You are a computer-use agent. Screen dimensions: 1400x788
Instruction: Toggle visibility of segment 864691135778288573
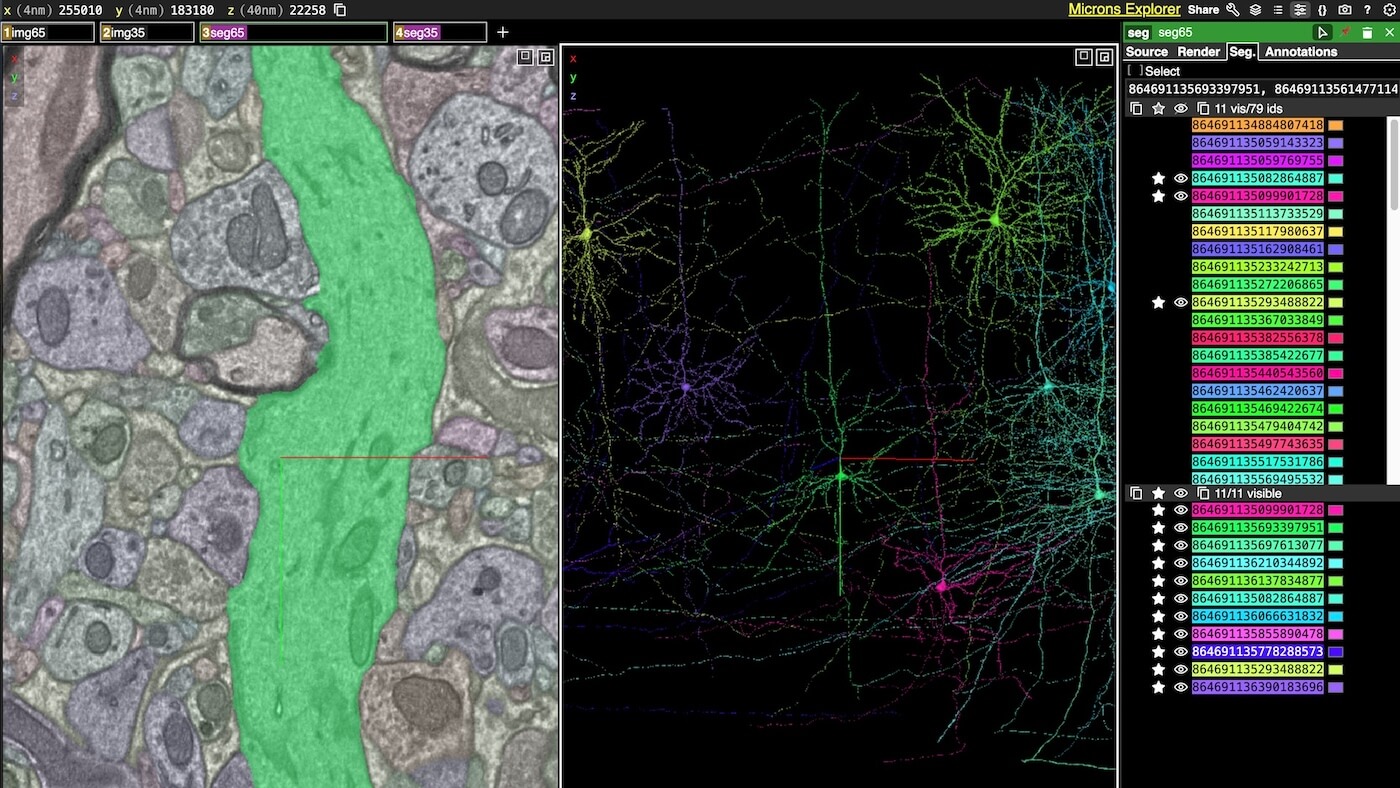point(1180,651)
